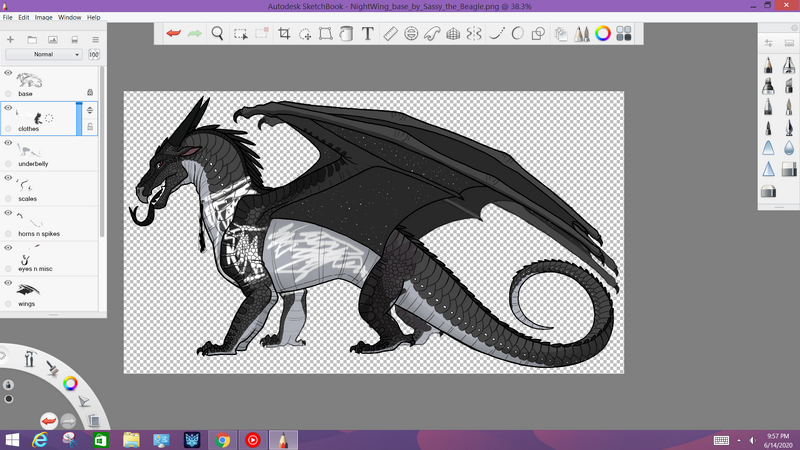This screenshot has width=800, height=450.
Task: Open the Image menu
Action: click(x=43, y=18)
